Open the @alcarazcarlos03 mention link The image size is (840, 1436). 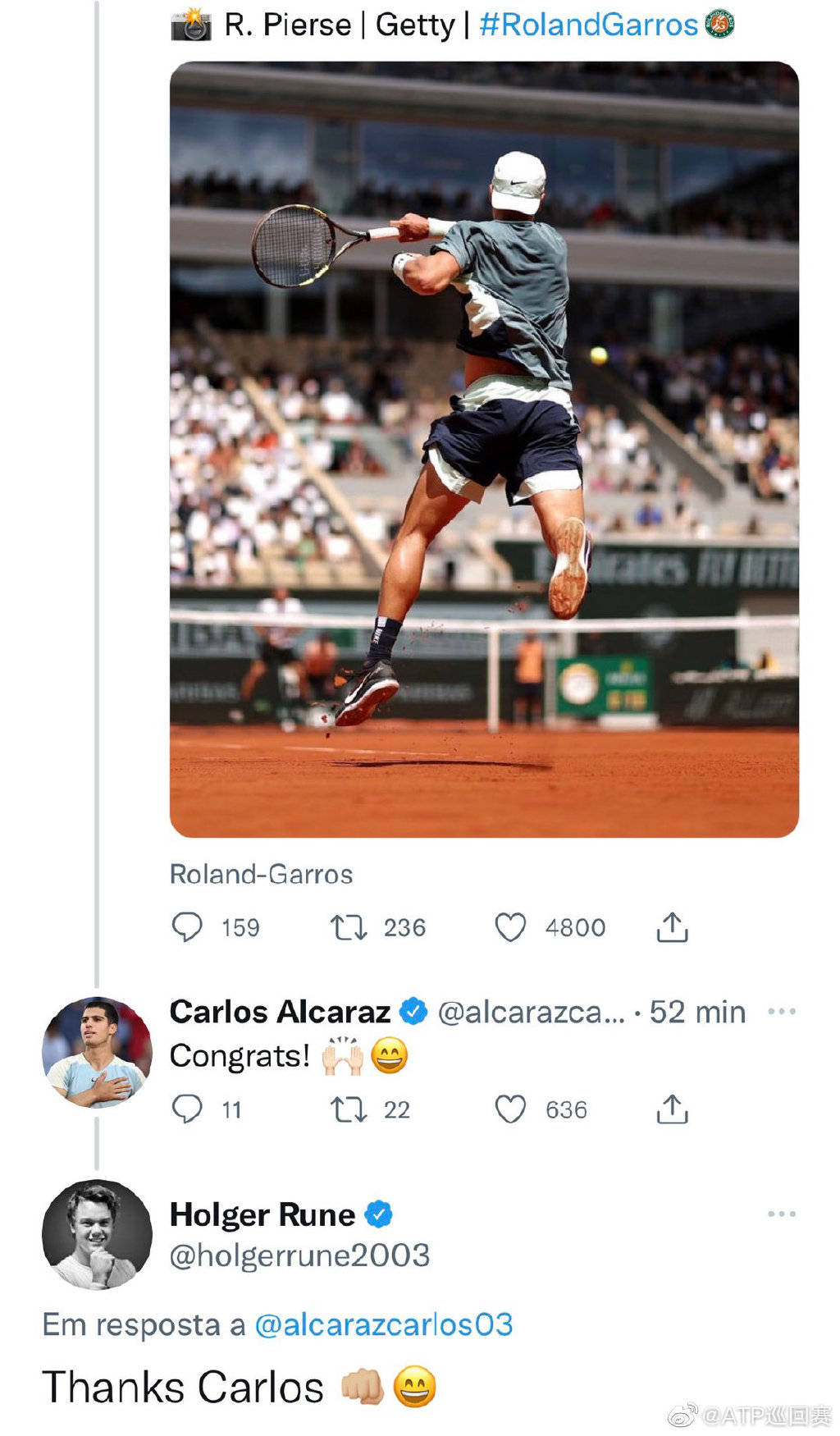[x=384, y=1324]
